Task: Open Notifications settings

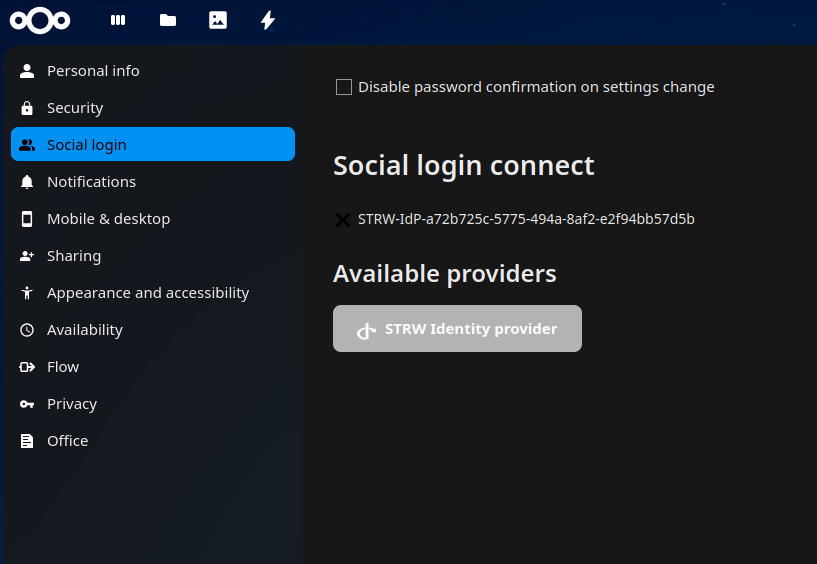Action: [x=91, y=182]
